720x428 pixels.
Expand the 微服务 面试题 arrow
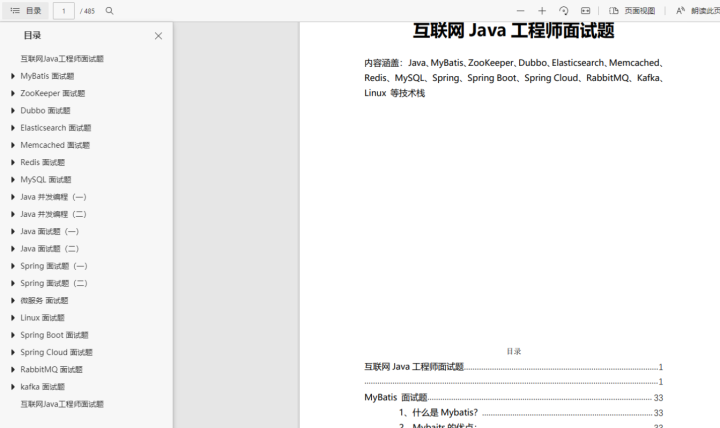coord(13,300)
